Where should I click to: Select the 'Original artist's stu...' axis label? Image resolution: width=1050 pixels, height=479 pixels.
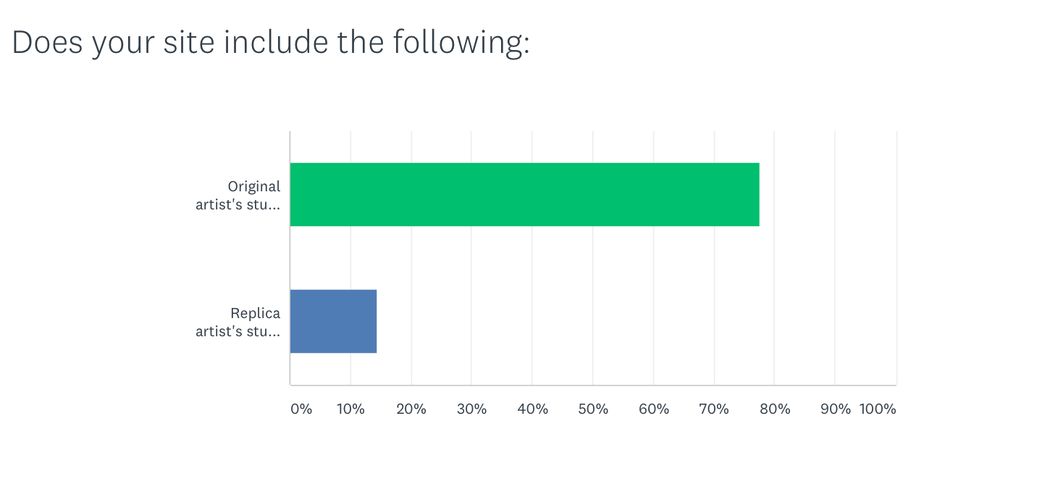pyautogui.click(x=238, y=195)
